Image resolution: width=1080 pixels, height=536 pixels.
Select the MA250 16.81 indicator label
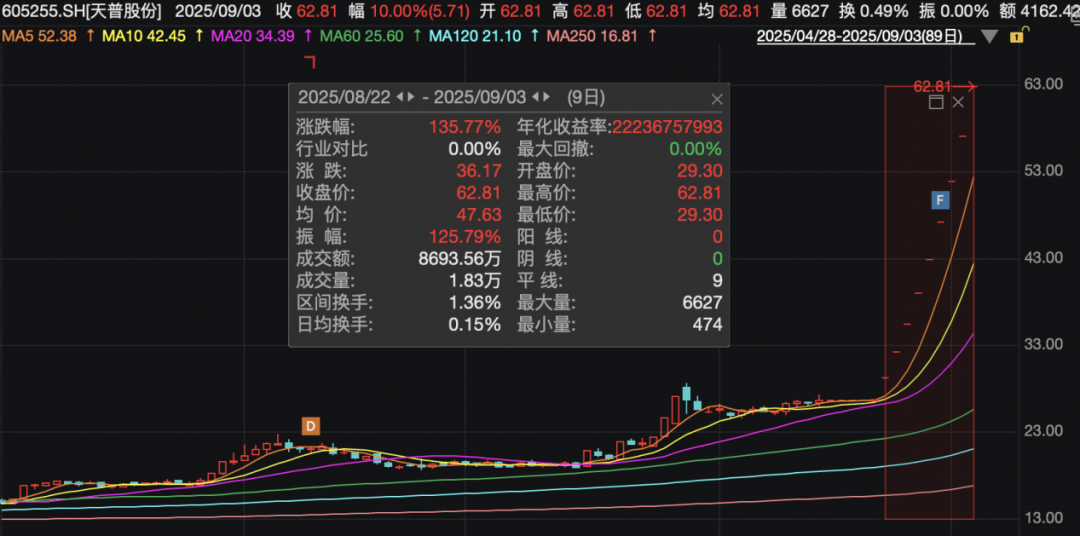(x=592, y=37)
